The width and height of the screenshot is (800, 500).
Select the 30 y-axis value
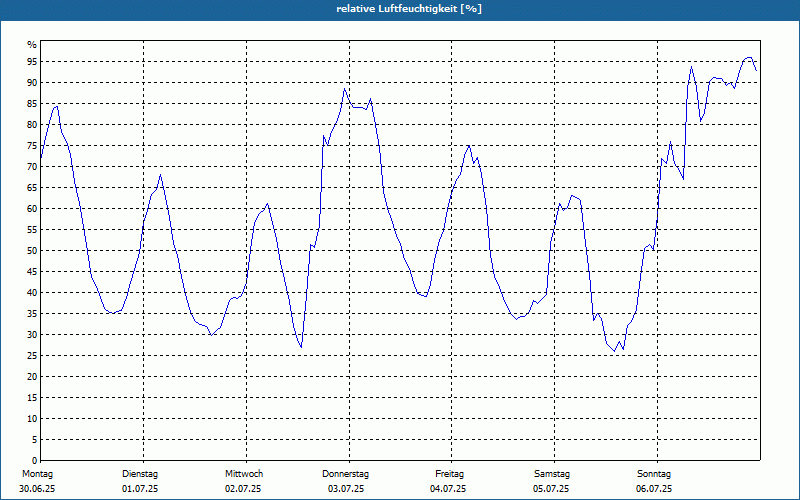pos(32,335)
